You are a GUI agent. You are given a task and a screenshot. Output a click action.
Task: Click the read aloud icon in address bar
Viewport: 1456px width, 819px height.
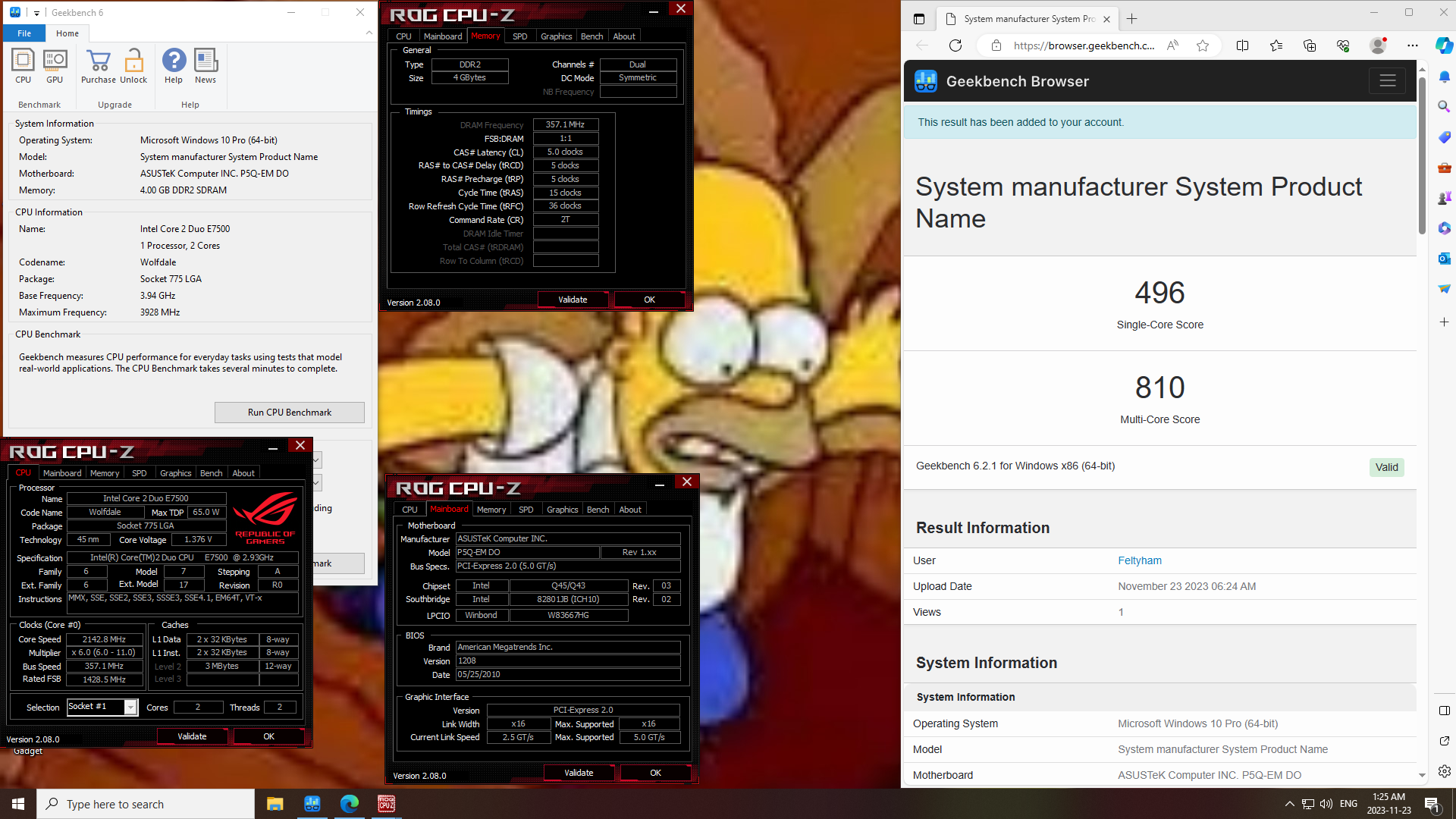click(1172, 45)
